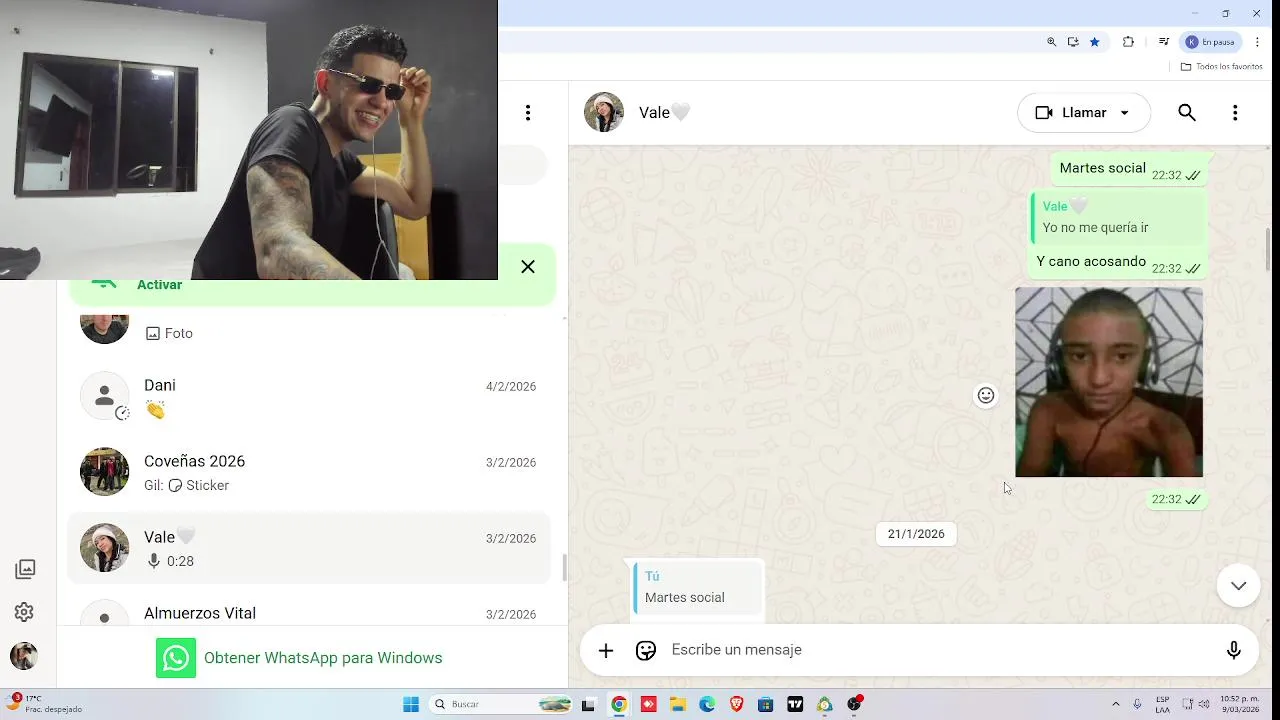Click the 21/1/2026 date chip

[x=916, y=534]
